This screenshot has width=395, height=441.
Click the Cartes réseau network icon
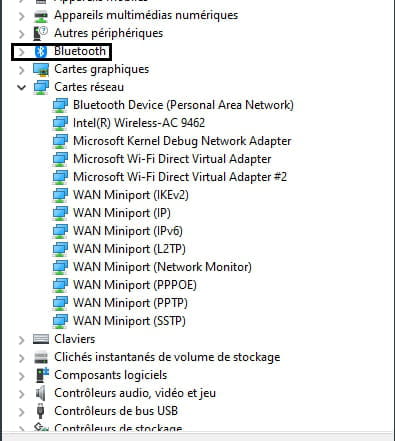coord(41,87)
